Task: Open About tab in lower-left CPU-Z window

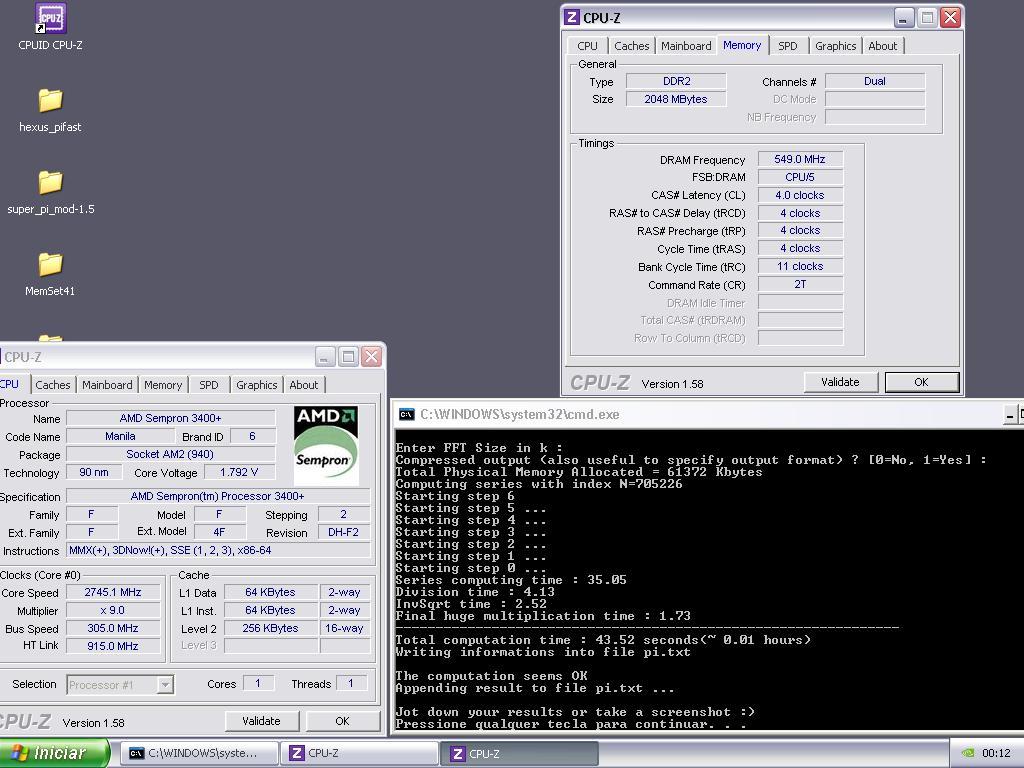Action: tap(304, 385)
